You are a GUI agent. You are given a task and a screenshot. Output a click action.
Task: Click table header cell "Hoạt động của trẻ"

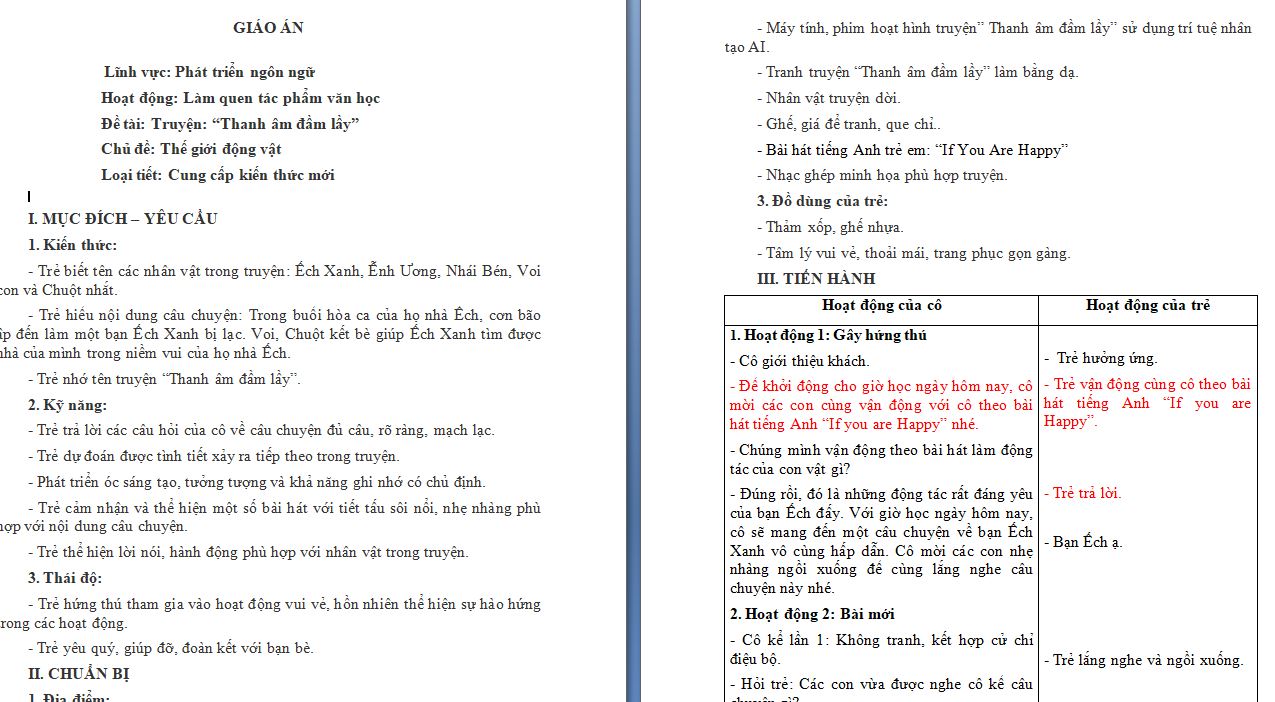1147,306
